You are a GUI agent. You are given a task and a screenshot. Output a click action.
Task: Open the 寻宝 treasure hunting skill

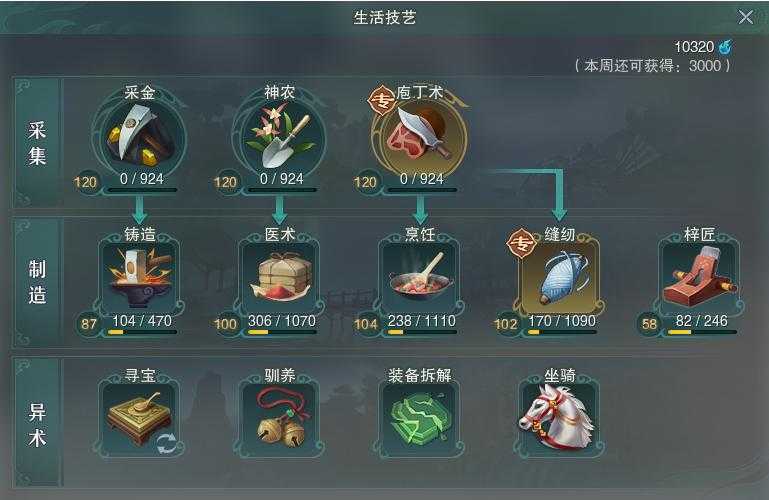[x=139, y=419]
